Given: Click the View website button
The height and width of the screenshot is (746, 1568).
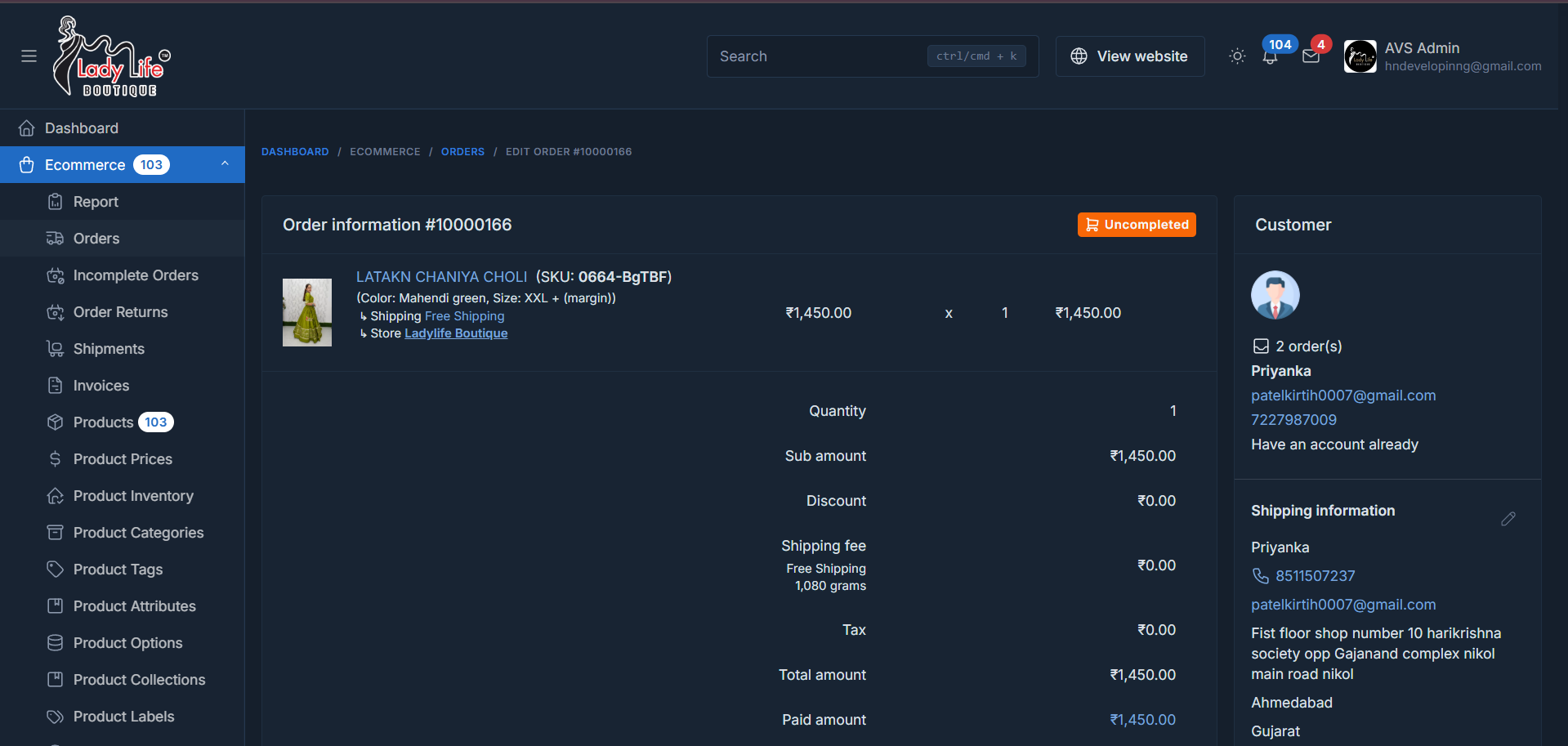Looking at the screenshot, I should (1130, 56).
